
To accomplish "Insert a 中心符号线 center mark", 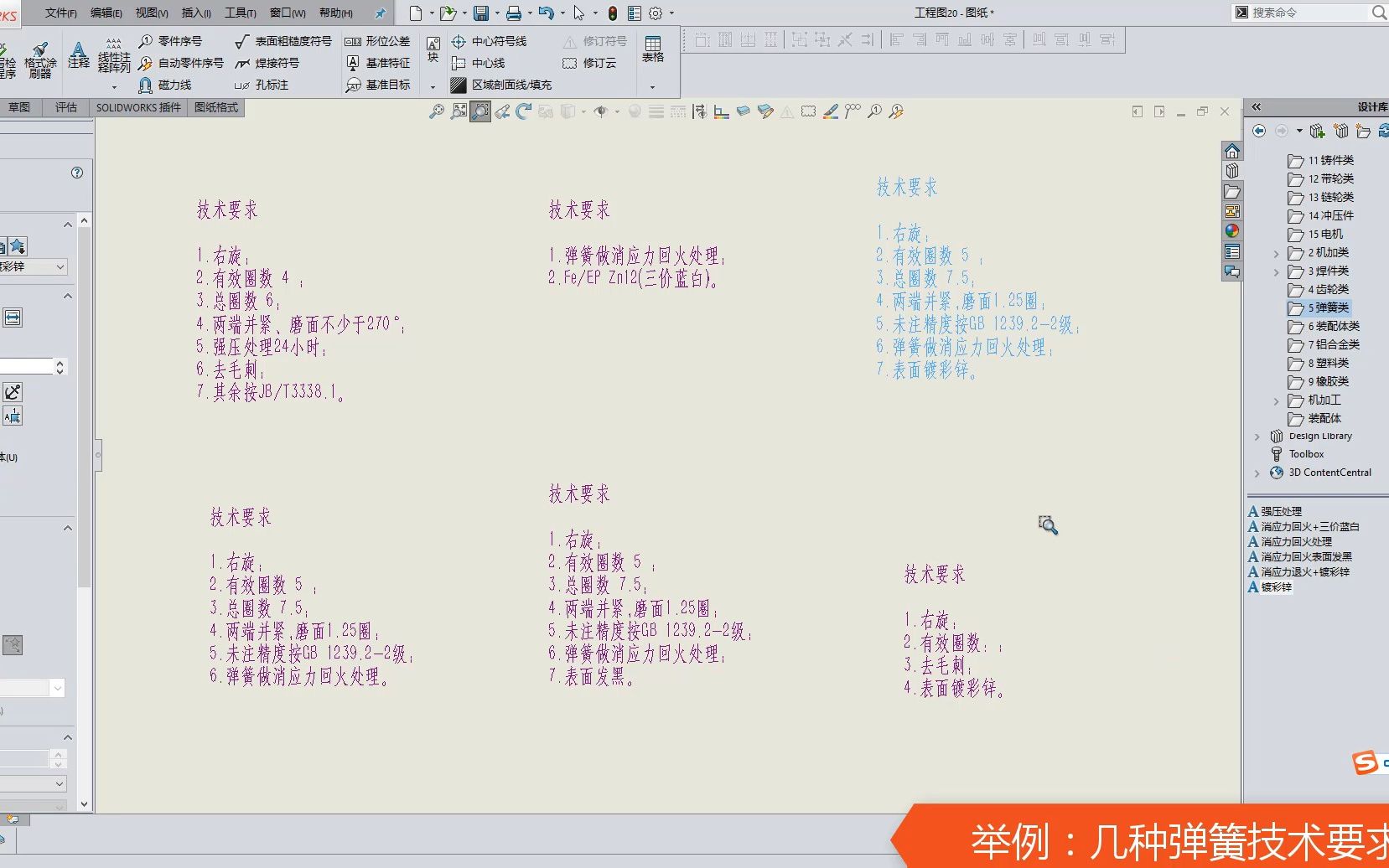I will tap(490, 40).
